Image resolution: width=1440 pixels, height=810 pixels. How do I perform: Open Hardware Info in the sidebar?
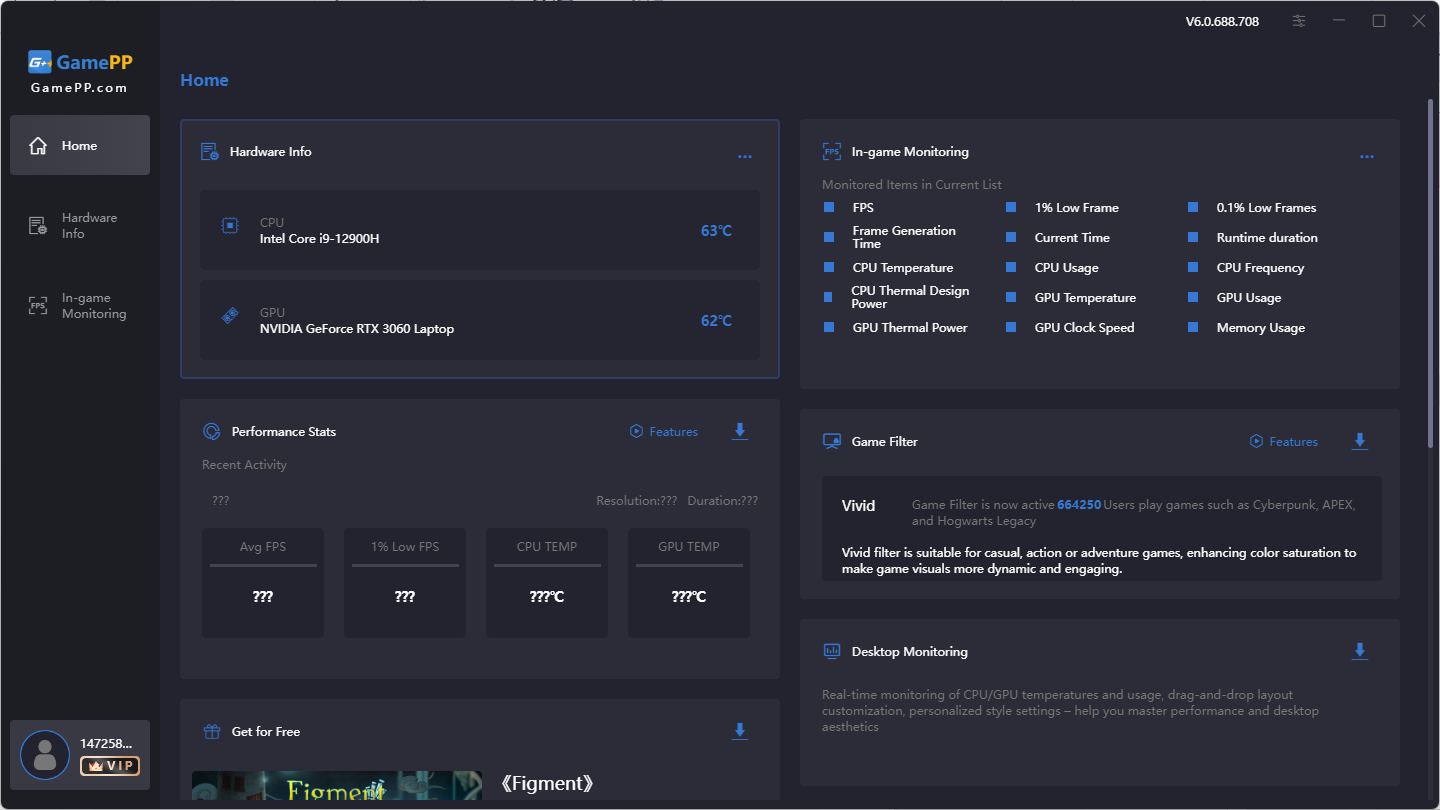point(80,225)
